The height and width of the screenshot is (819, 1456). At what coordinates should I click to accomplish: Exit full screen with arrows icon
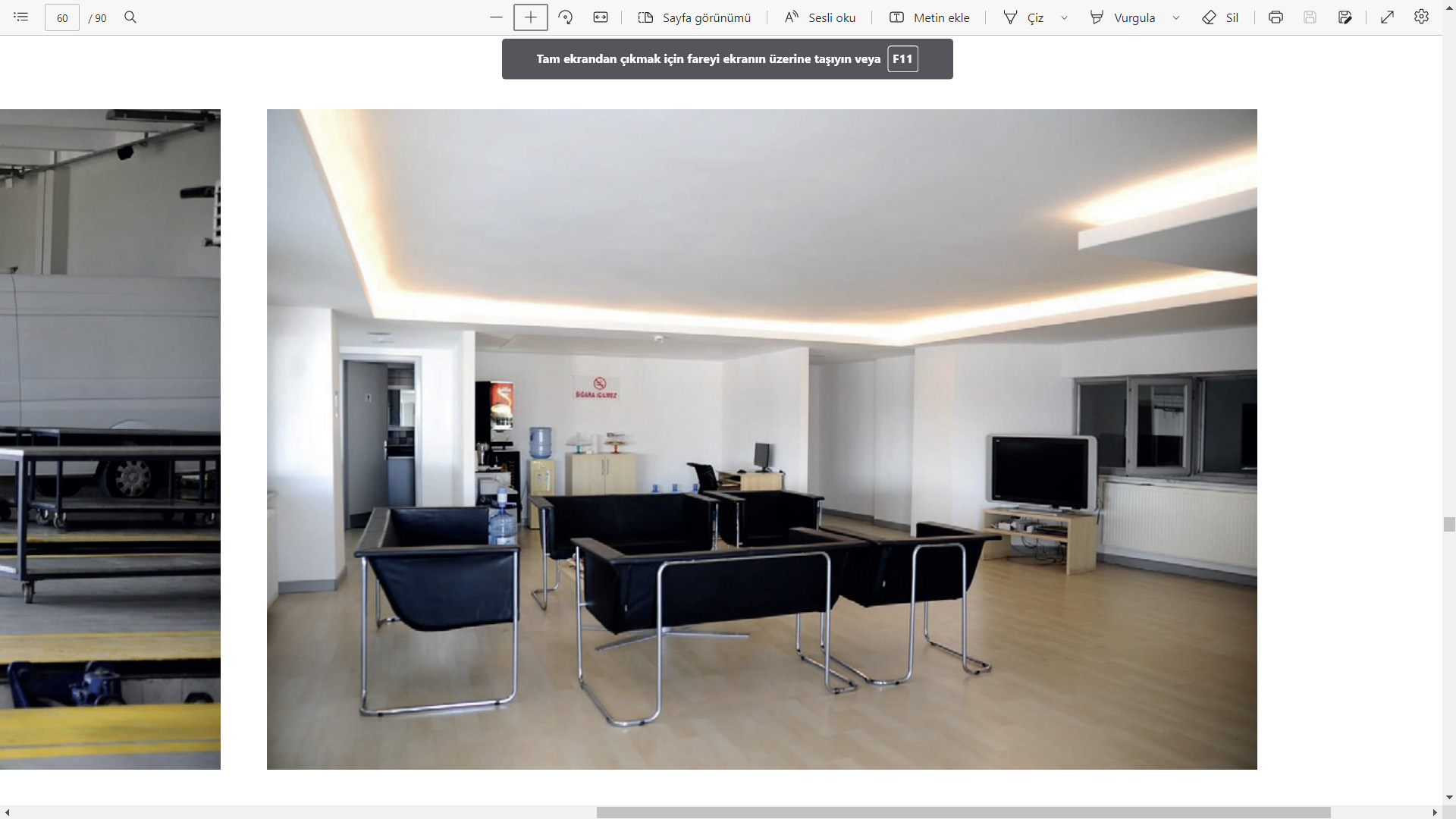click(x=1387, y=17)
